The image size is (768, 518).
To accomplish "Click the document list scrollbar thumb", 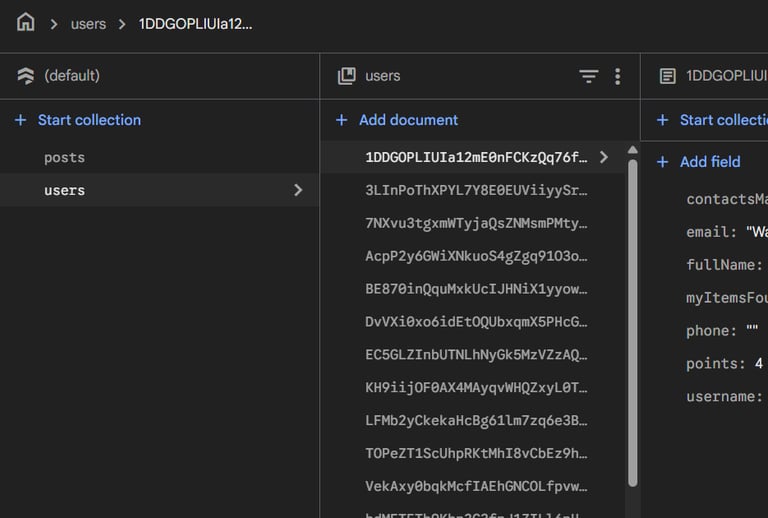I will pyautogui.click(x=632, y=323).
